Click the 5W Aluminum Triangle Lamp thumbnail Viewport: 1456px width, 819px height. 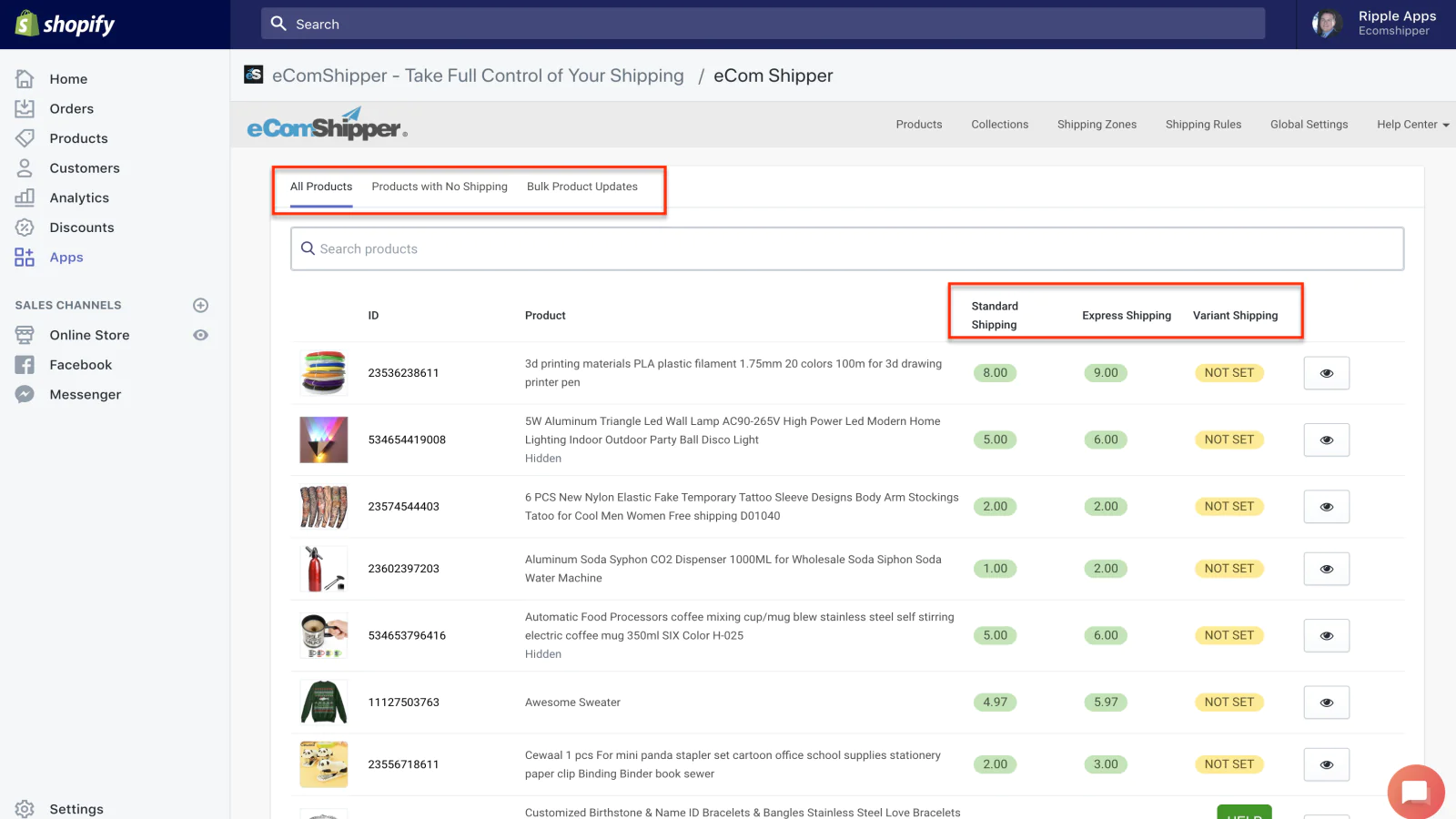[x=324, y=440]
